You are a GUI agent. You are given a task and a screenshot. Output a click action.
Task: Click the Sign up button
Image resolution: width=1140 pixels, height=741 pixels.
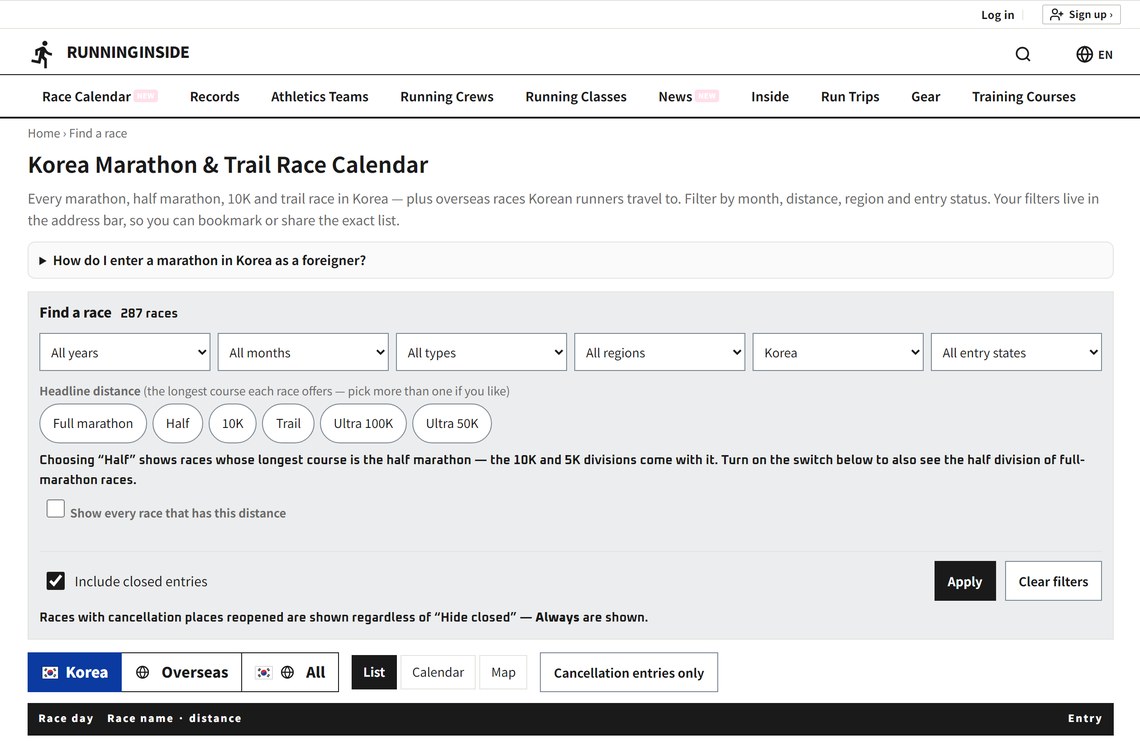coord(1081,15)
